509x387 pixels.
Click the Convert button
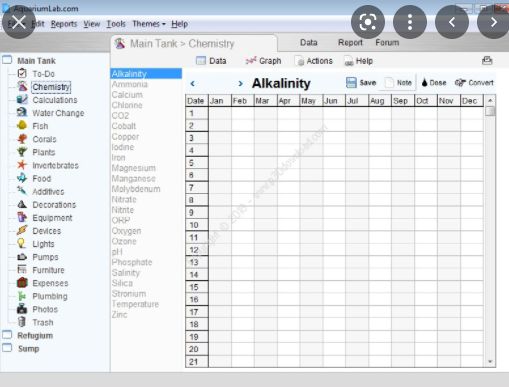(x=474, y=83)
